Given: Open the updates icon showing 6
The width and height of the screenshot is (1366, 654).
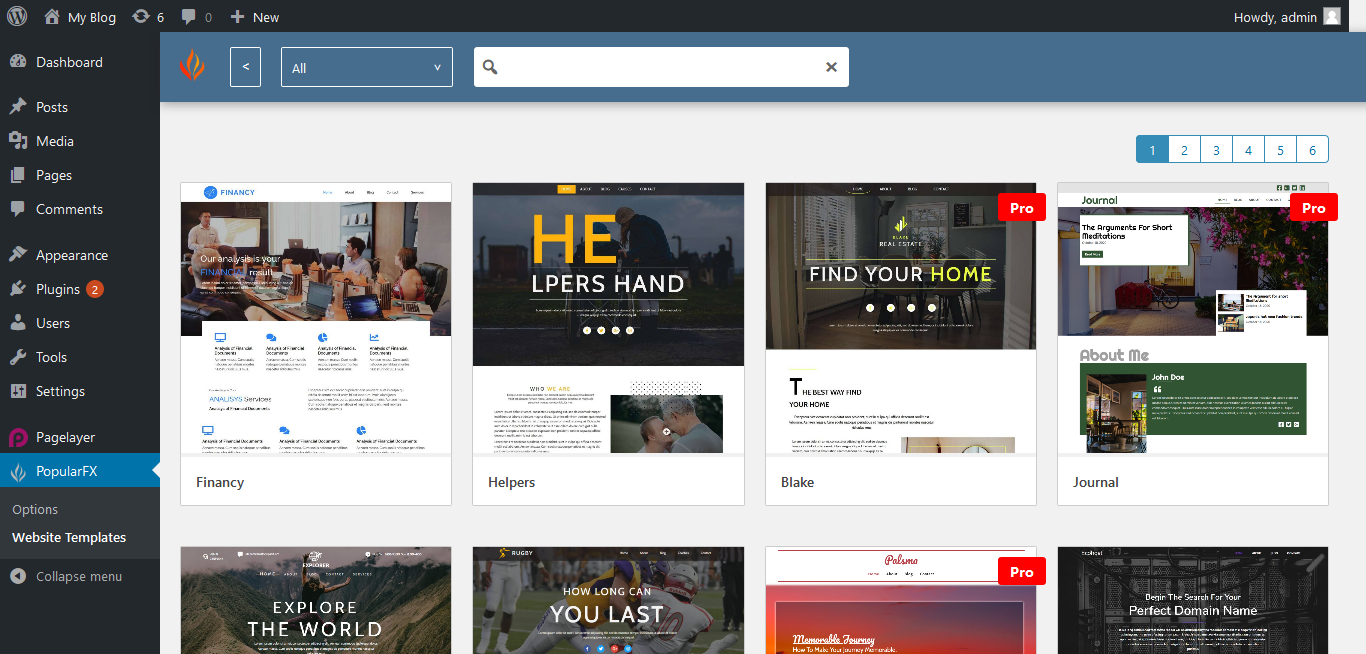Looking at the screenshot, I should click(141, 16).
